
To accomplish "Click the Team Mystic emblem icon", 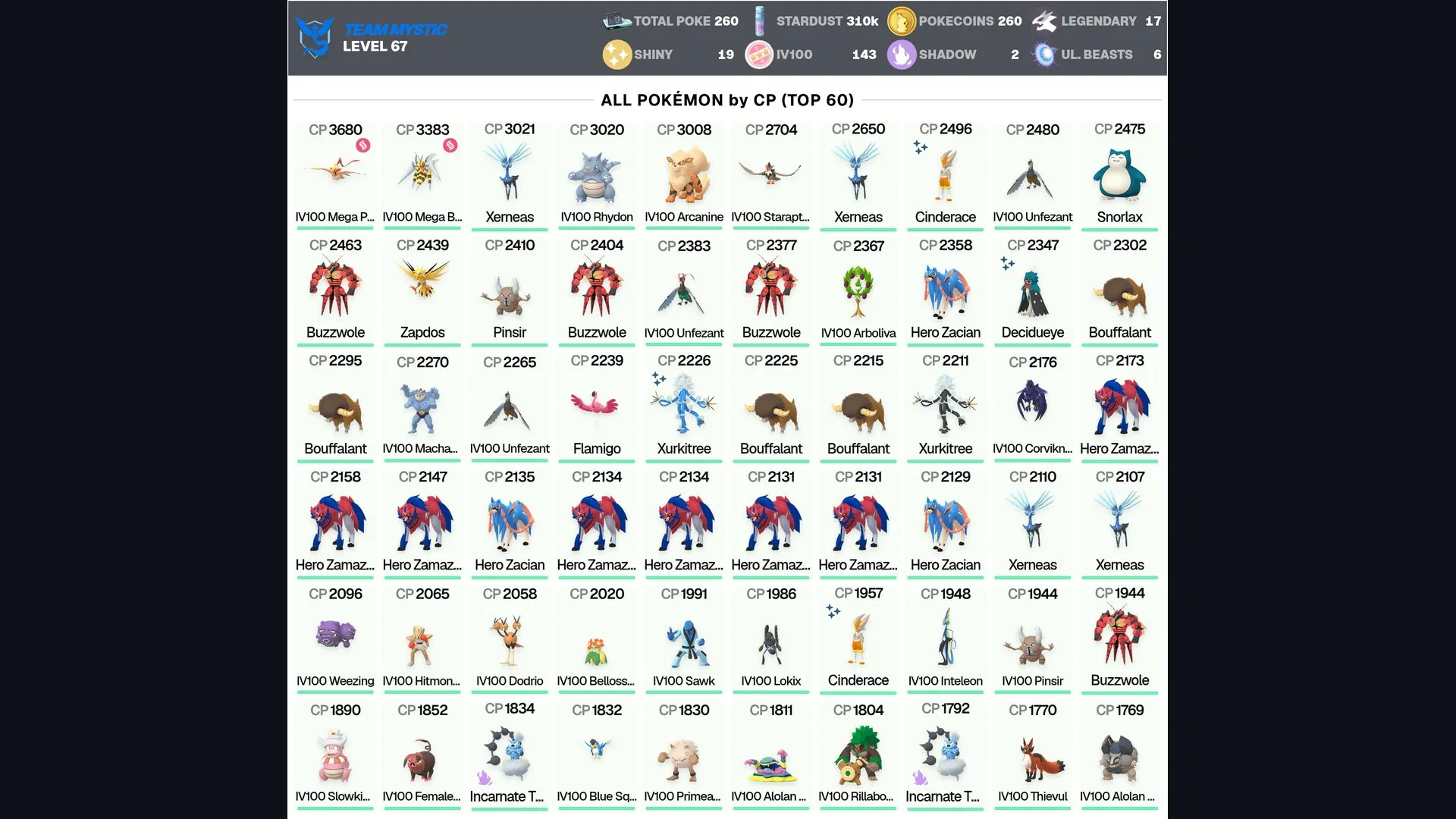I will [315, 37].
